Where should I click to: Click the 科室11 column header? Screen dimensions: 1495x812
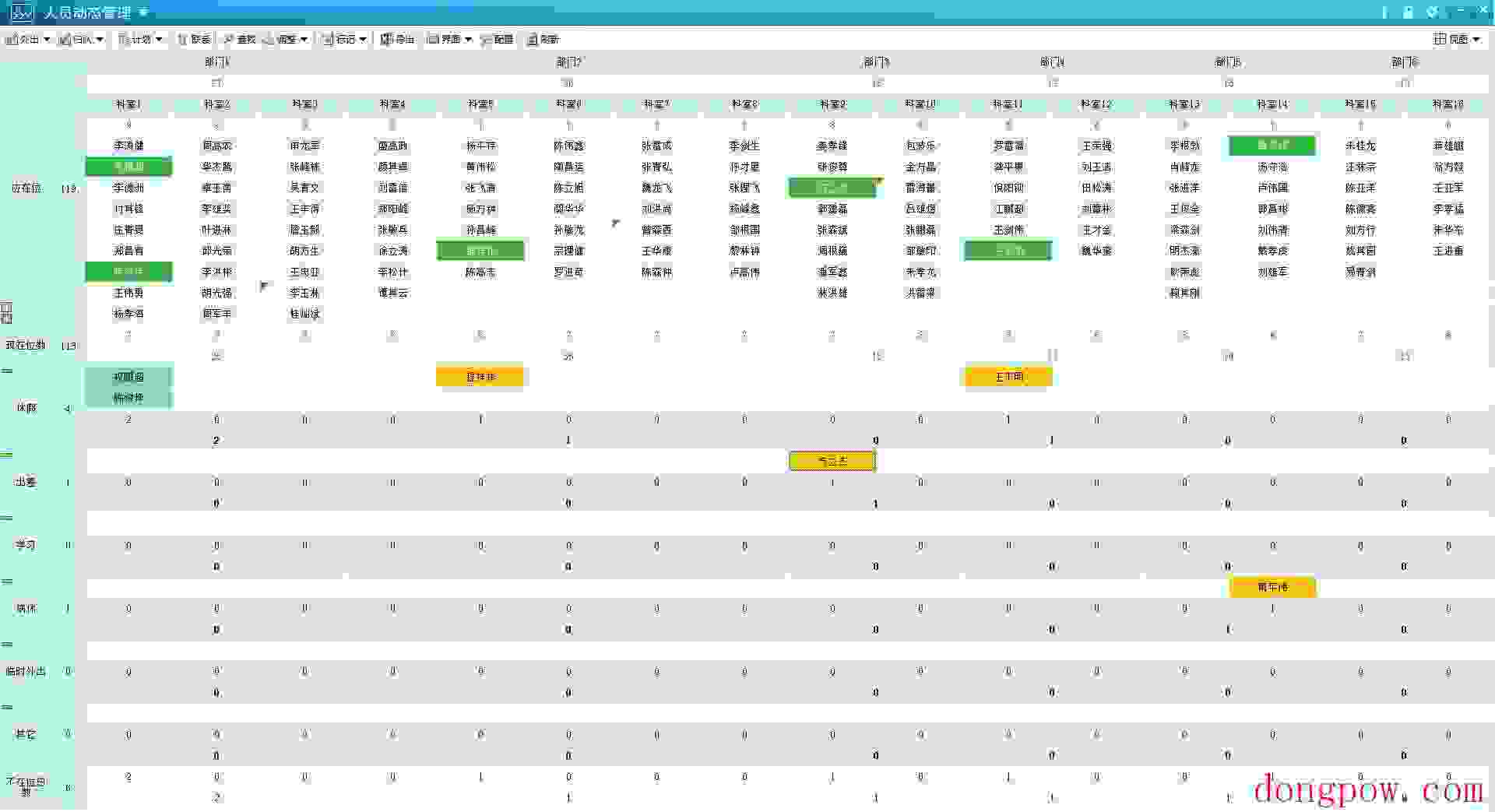[1009, 104]
